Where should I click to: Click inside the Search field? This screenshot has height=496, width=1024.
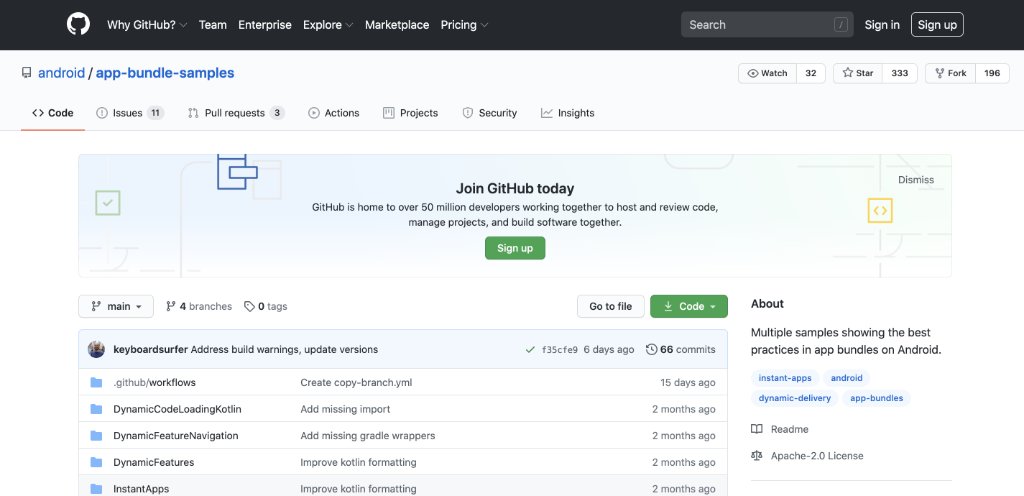[x=767, y=25]
